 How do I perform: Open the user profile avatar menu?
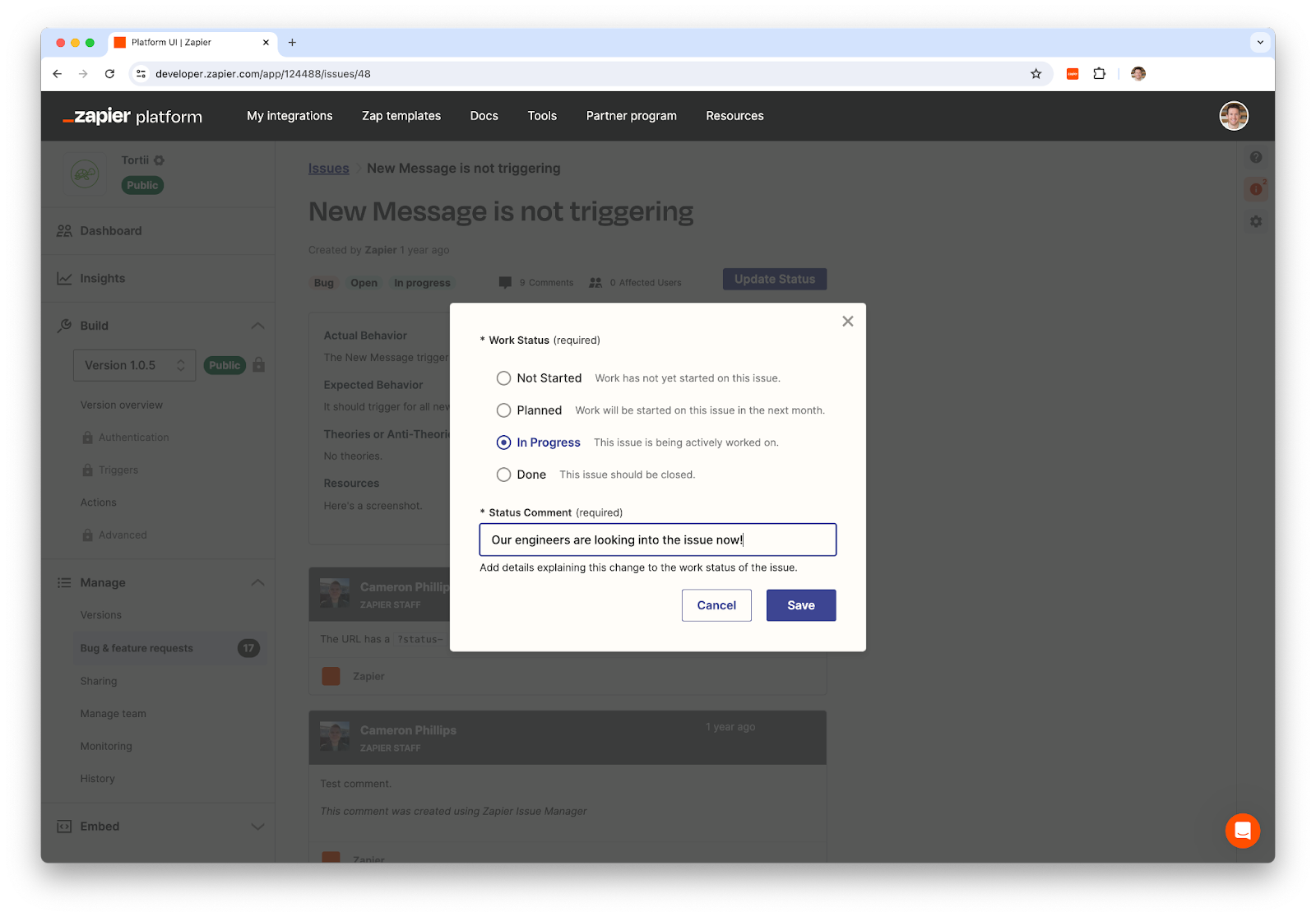coord(1234,116)
